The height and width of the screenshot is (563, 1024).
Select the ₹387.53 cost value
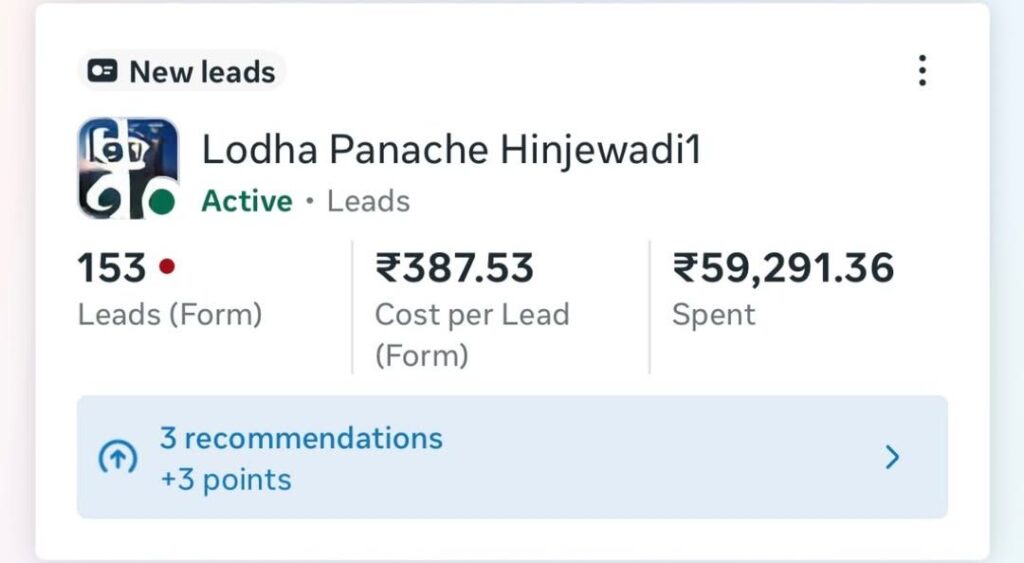[x=454, y=268]
